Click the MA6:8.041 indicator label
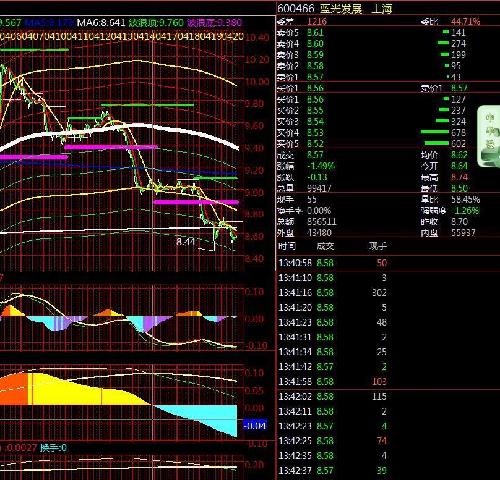The image size is (500, 480). point(101,23)
